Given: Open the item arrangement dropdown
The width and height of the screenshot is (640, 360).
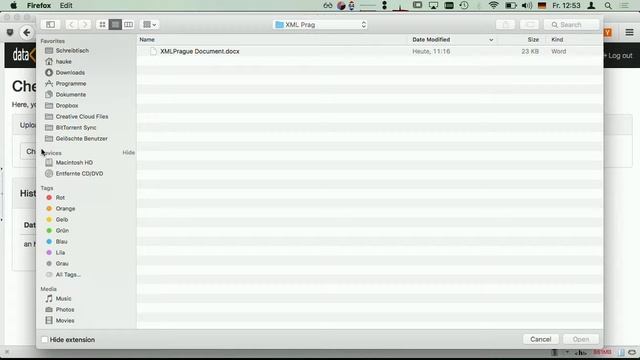Looking at the screenshot, I should pyautogui.click(x=149, y=24).
